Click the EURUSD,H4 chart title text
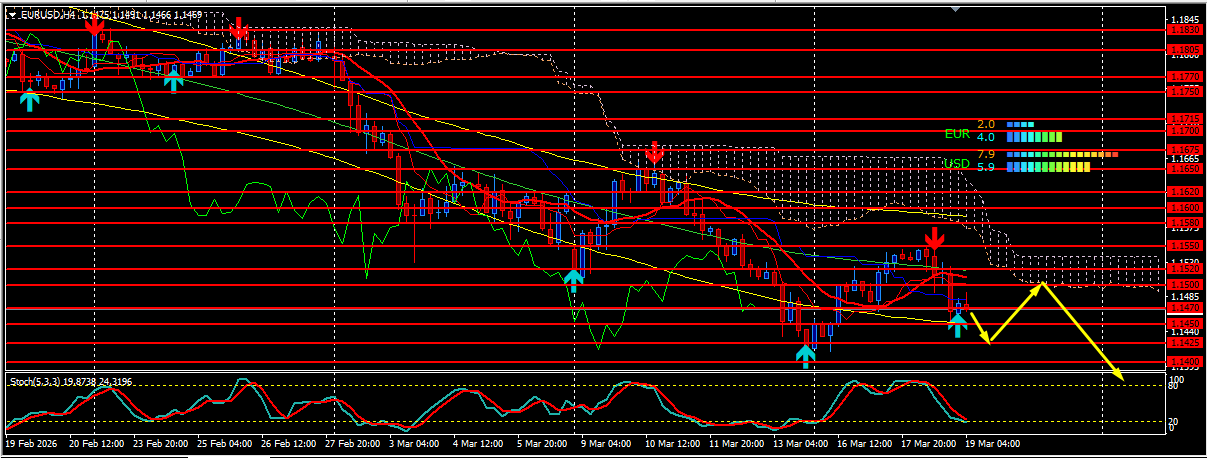Screen dimensions: 1207x458 point(48,16)
